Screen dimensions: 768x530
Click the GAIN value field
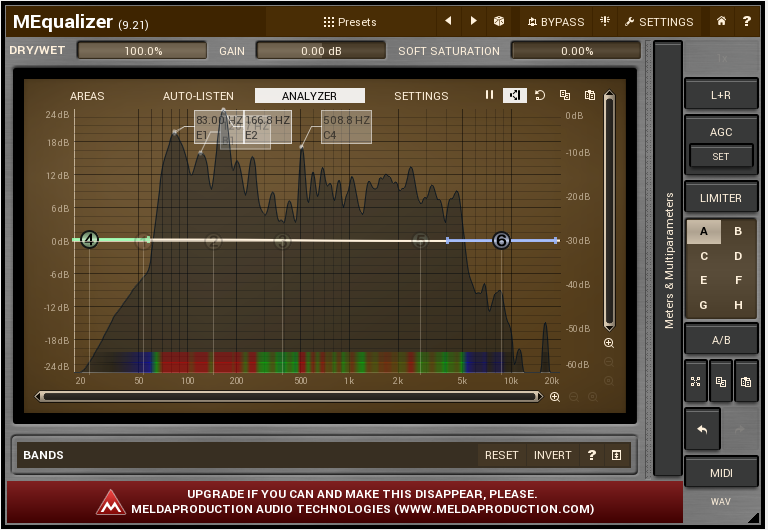click(321, 50)
